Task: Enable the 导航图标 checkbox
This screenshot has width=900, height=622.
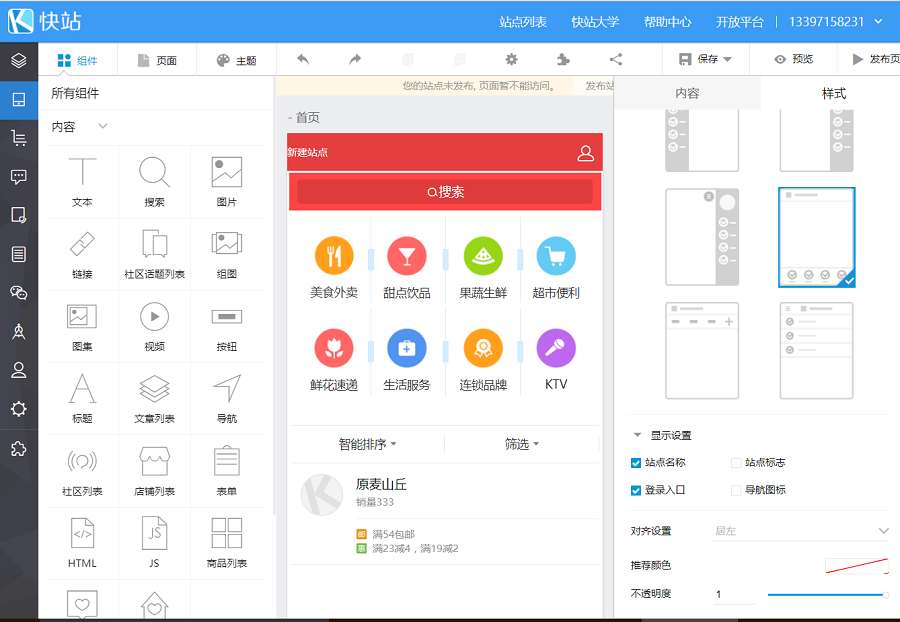Action: [736, 491]
